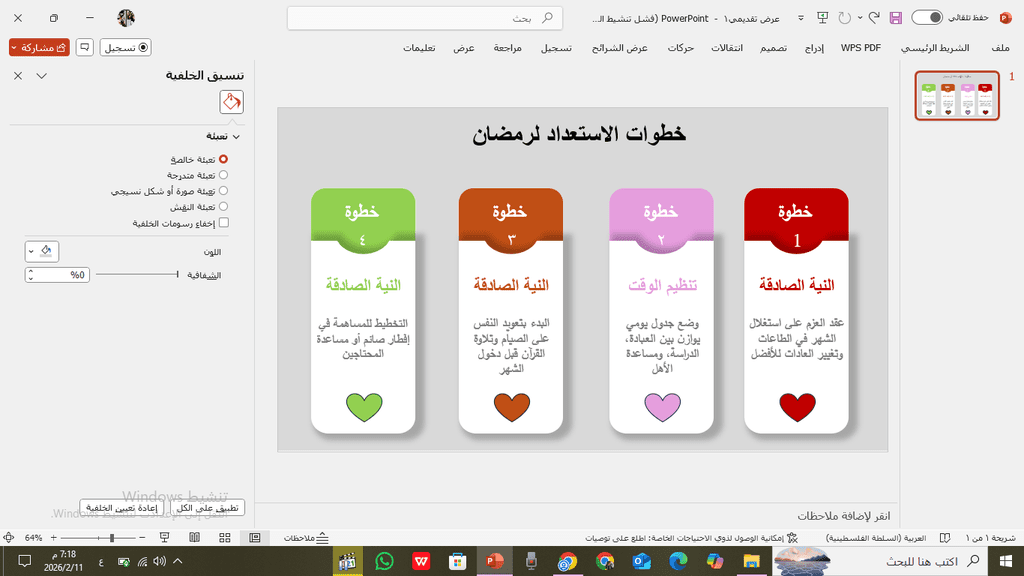Click the Save icon in the title bar
Screen dimensions: 1024x576
(x=895, y=18)
